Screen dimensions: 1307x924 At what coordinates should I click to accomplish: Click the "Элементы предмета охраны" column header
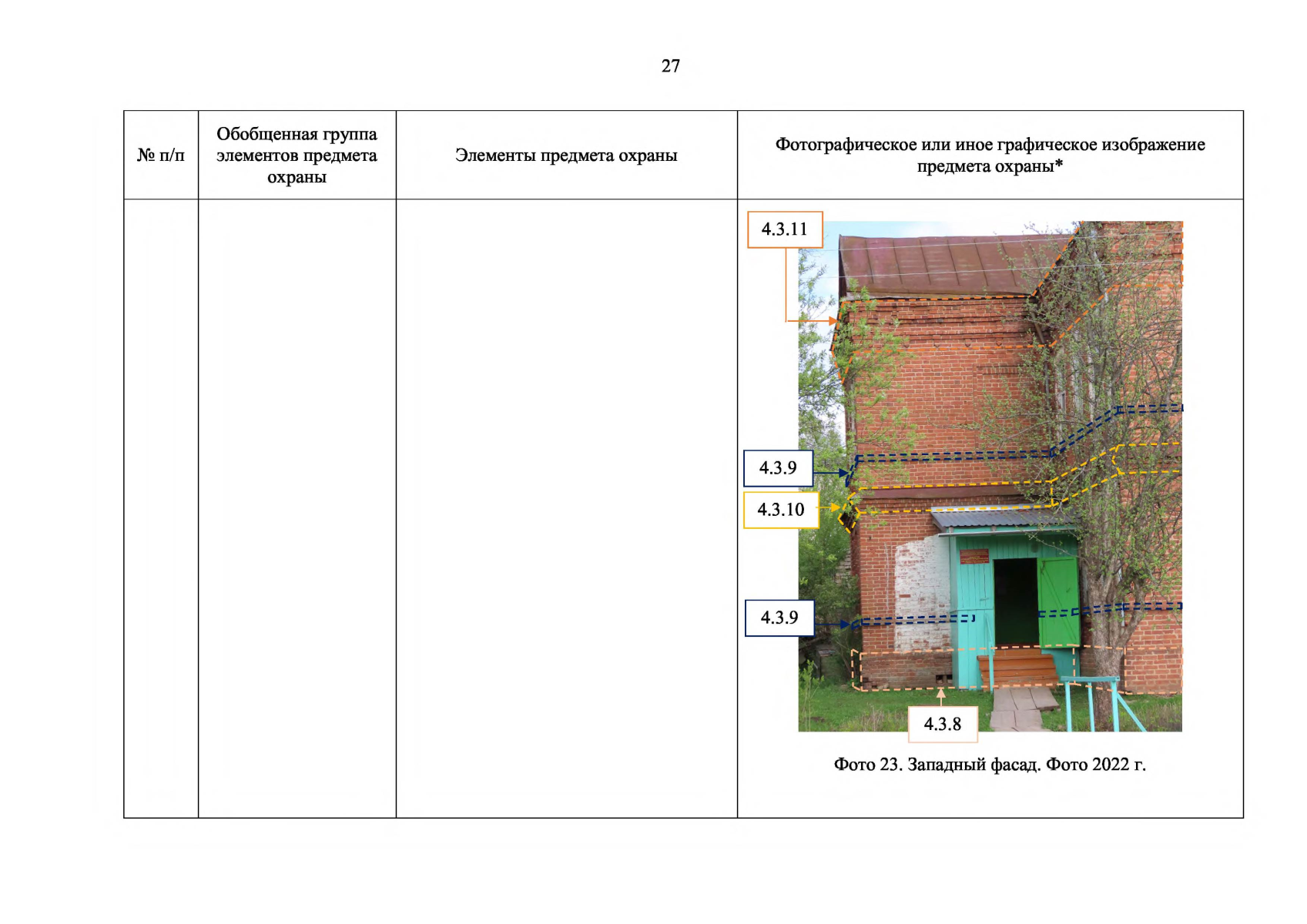coord(566,155)
